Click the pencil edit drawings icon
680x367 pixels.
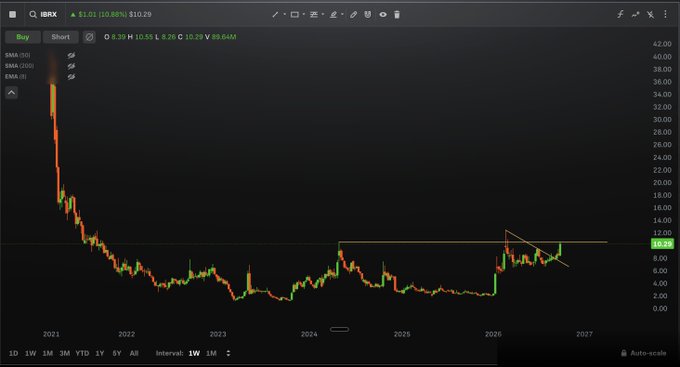pyautogui.click(x=353, y=14)
